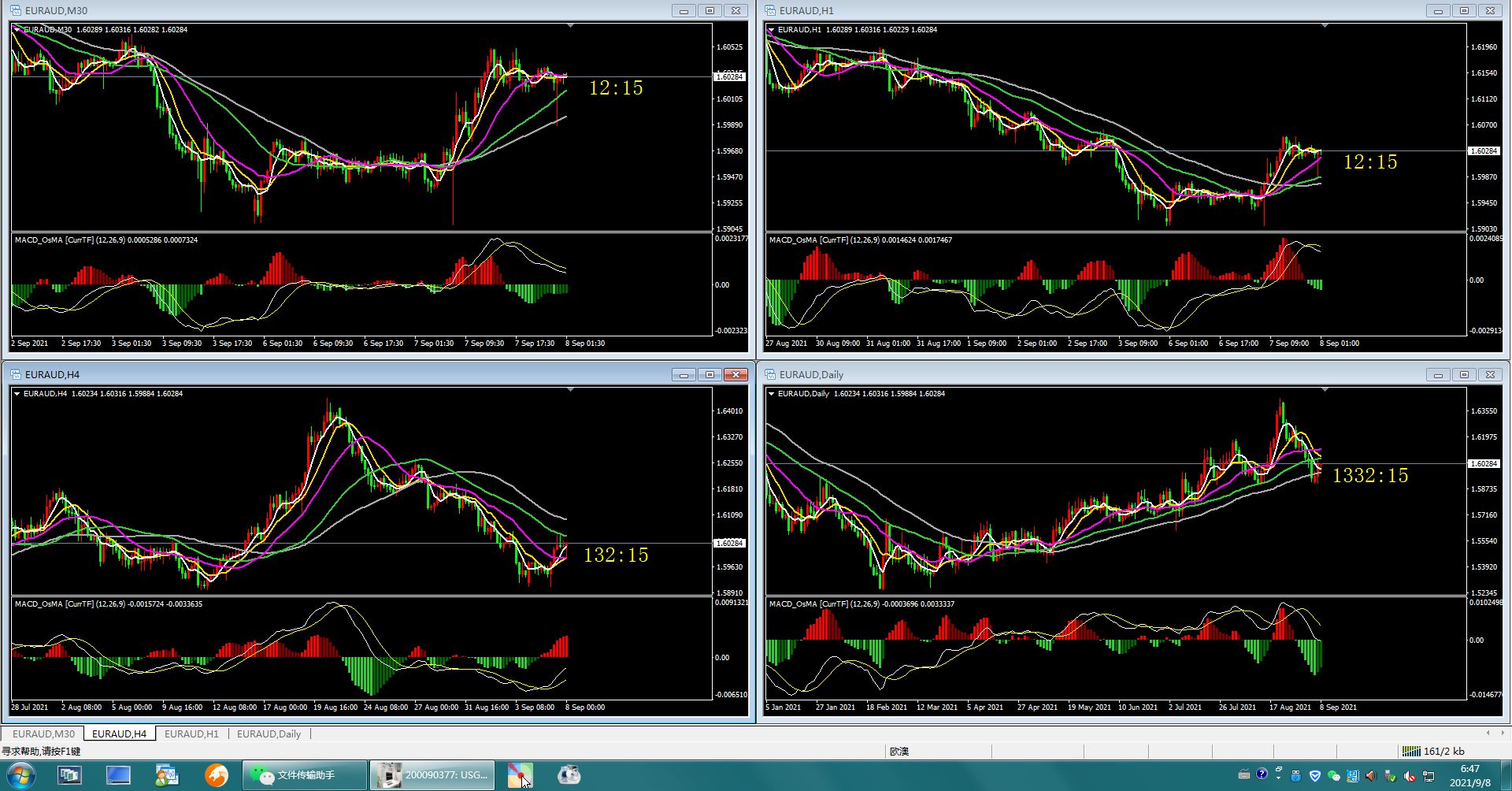Click the connection status bars icon in status bar
The width and height of the screenshot is (1512, 791).
click(1411, 752)
